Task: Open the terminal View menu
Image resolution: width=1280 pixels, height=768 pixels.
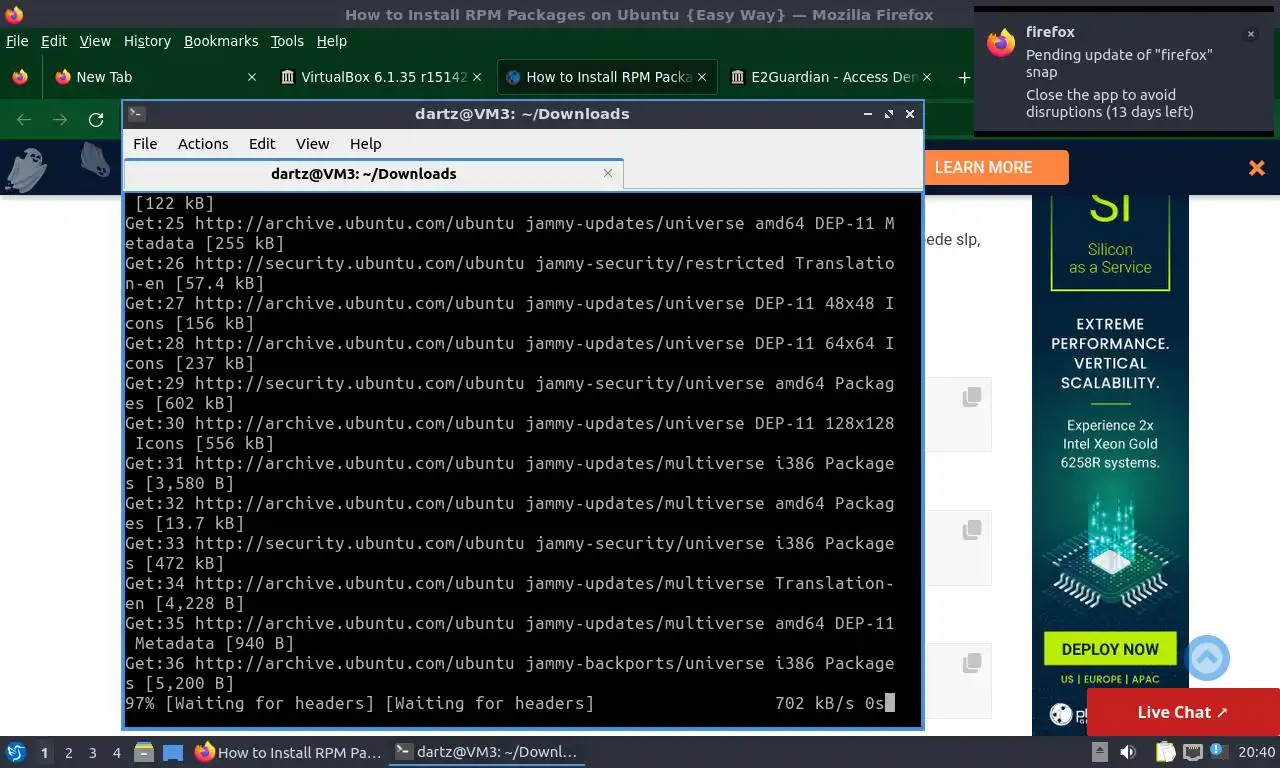Action: tap(312, 143)
